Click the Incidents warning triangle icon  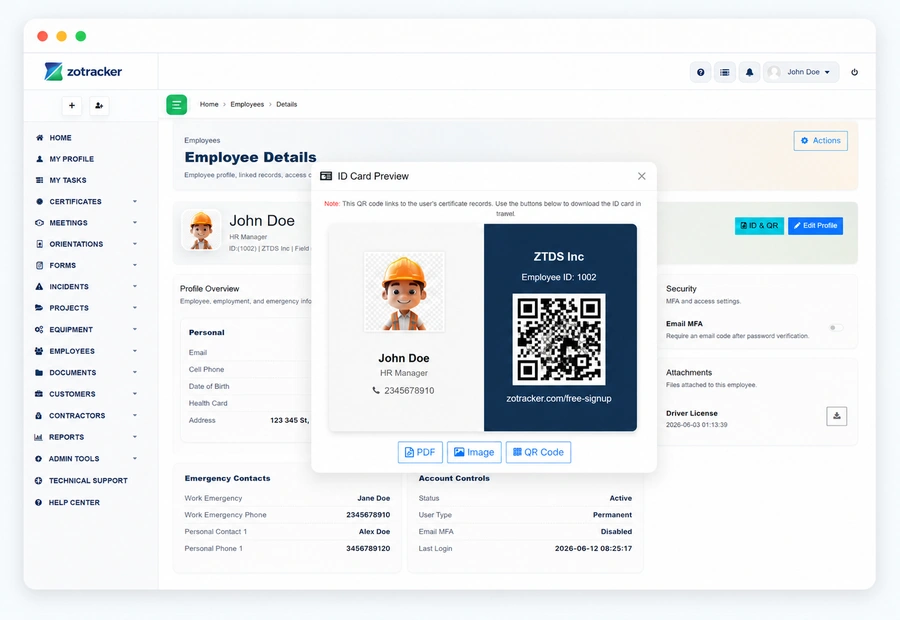pyautogui.click(x=39, y=286)
